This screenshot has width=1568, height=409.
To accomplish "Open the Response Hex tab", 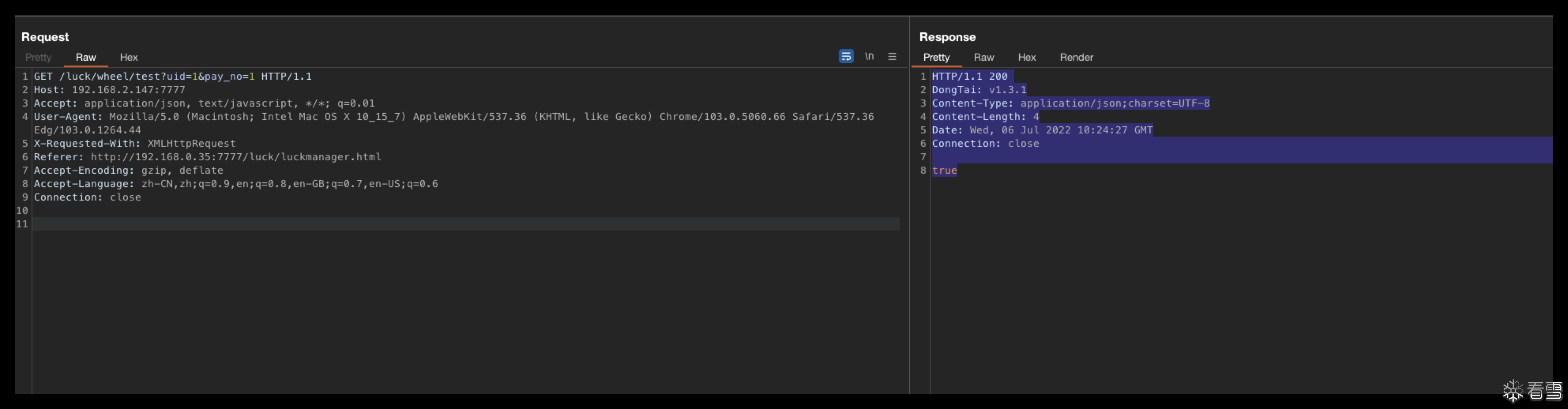I will pyautogui.click(x=1027, y=57).
